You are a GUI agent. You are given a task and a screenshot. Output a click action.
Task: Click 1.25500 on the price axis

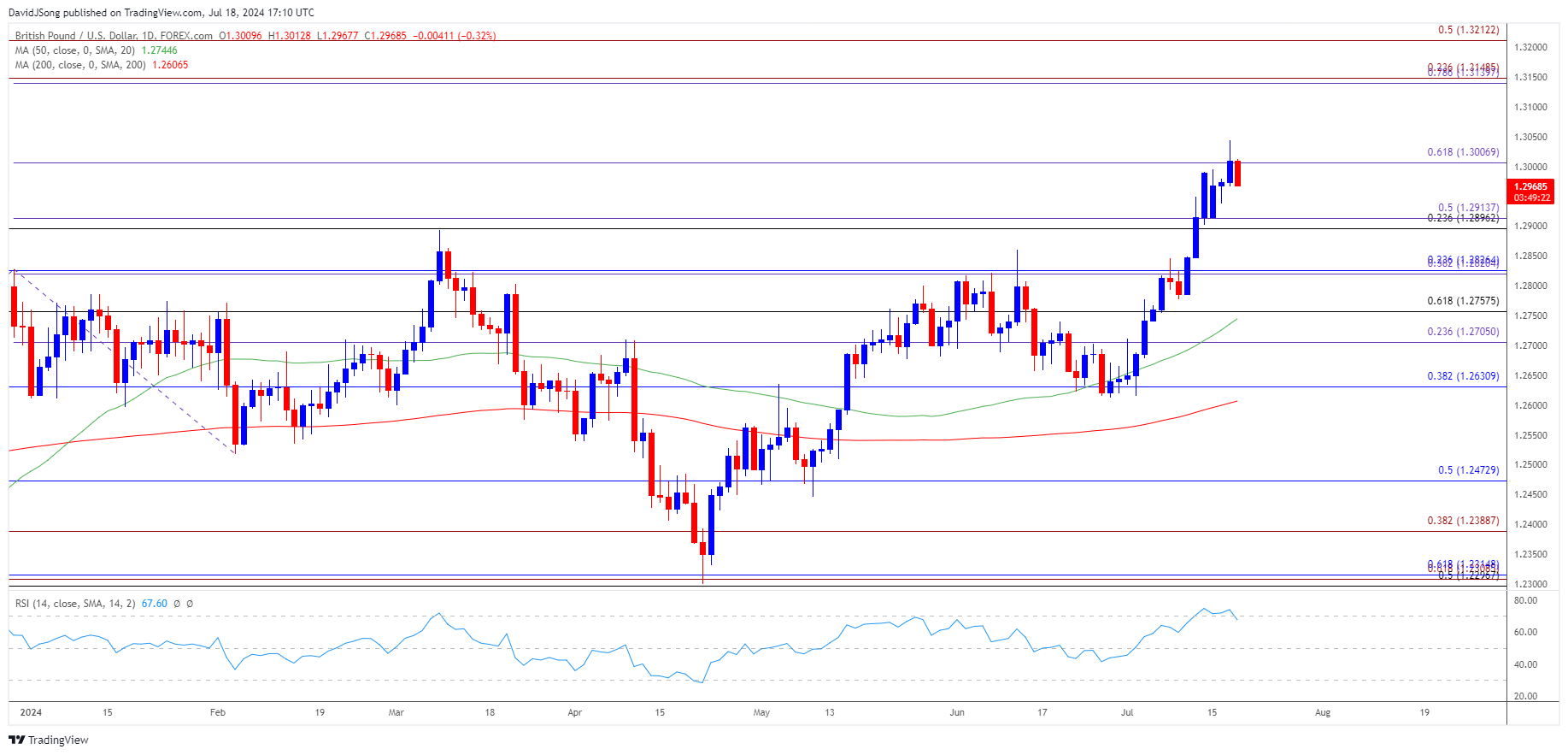[x=1530, y=436]
